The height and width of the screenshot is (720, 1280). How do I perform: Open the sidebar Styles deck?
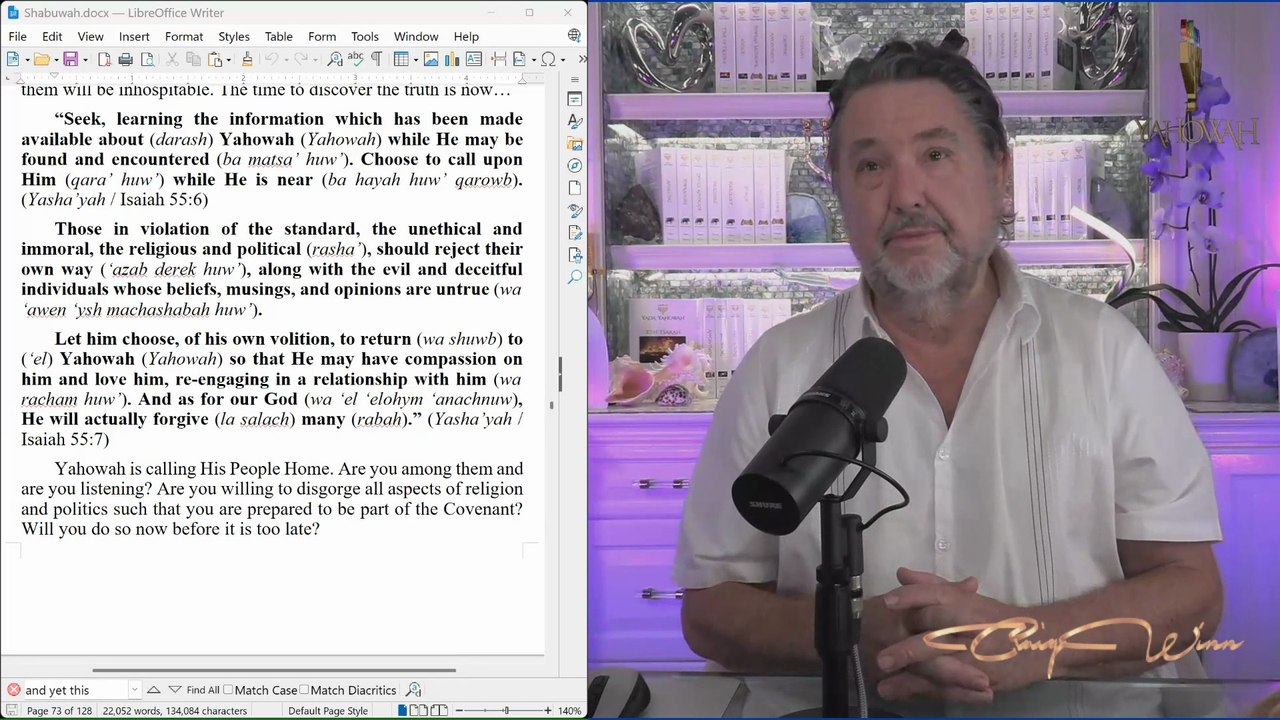575,121
